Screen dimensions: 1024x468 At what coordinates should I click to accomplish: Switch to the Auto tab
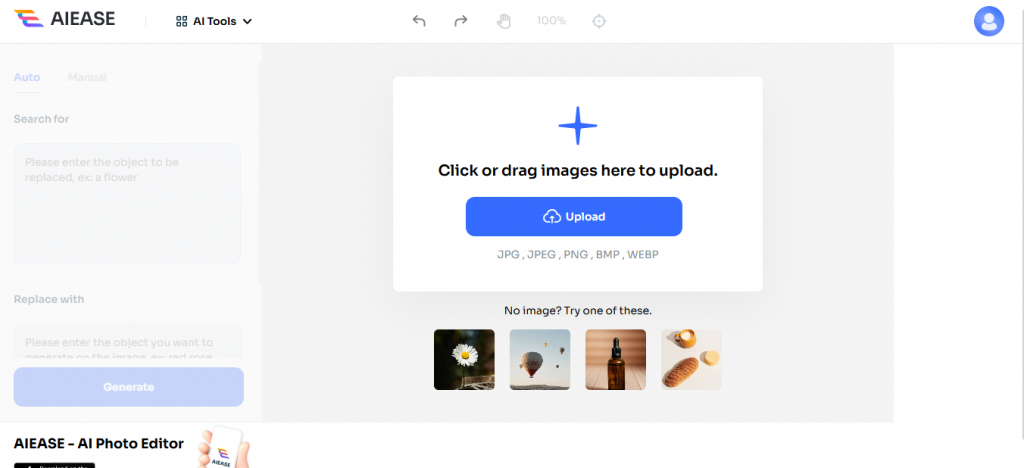click(x=27, y=77)
